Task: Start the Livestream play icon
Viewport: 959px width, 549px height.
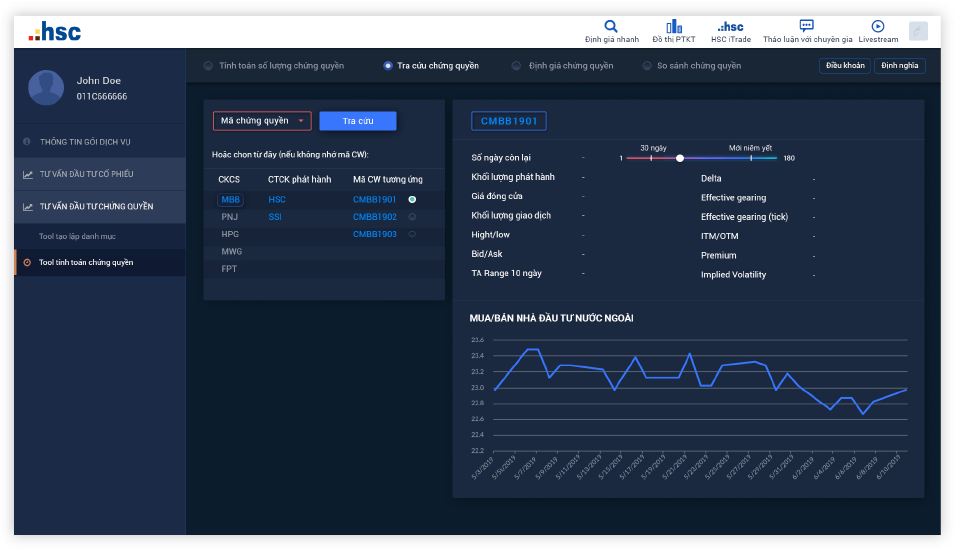Action: point(878,26)
